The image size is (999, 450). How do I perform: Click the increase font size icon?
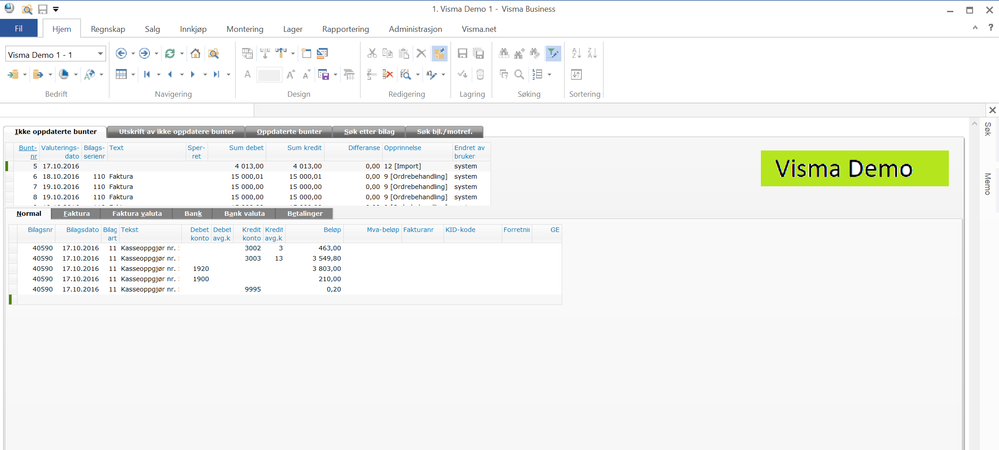(291, 75)
